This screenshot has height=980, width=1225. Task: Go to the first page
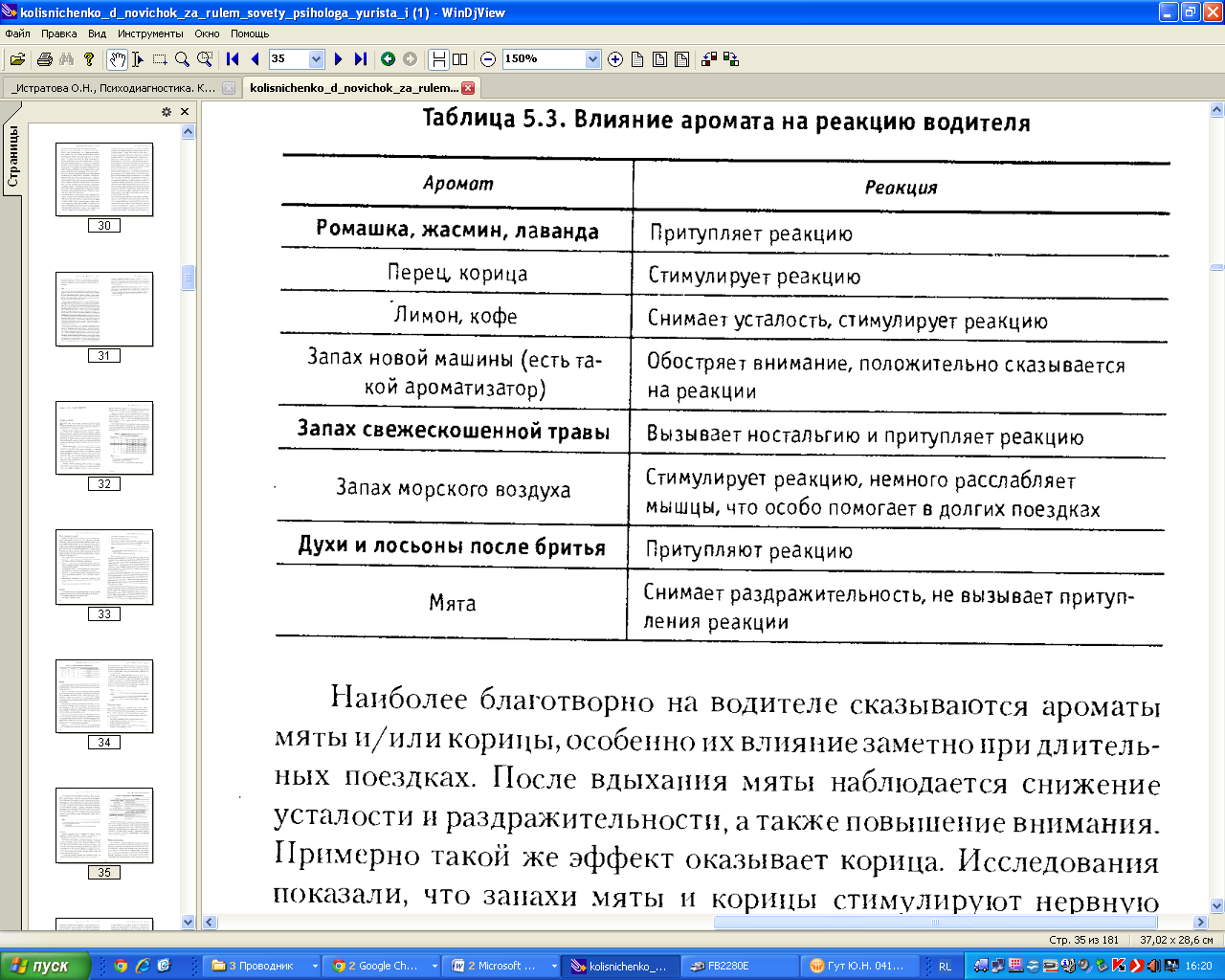tap(233, 59)
